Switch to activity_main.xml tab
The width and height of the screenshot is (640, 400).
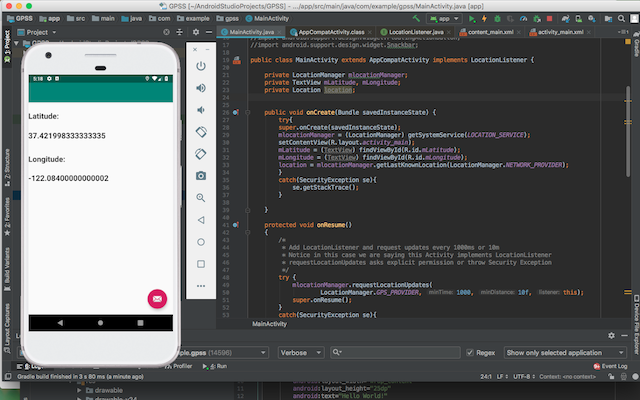tap(560, 32)
